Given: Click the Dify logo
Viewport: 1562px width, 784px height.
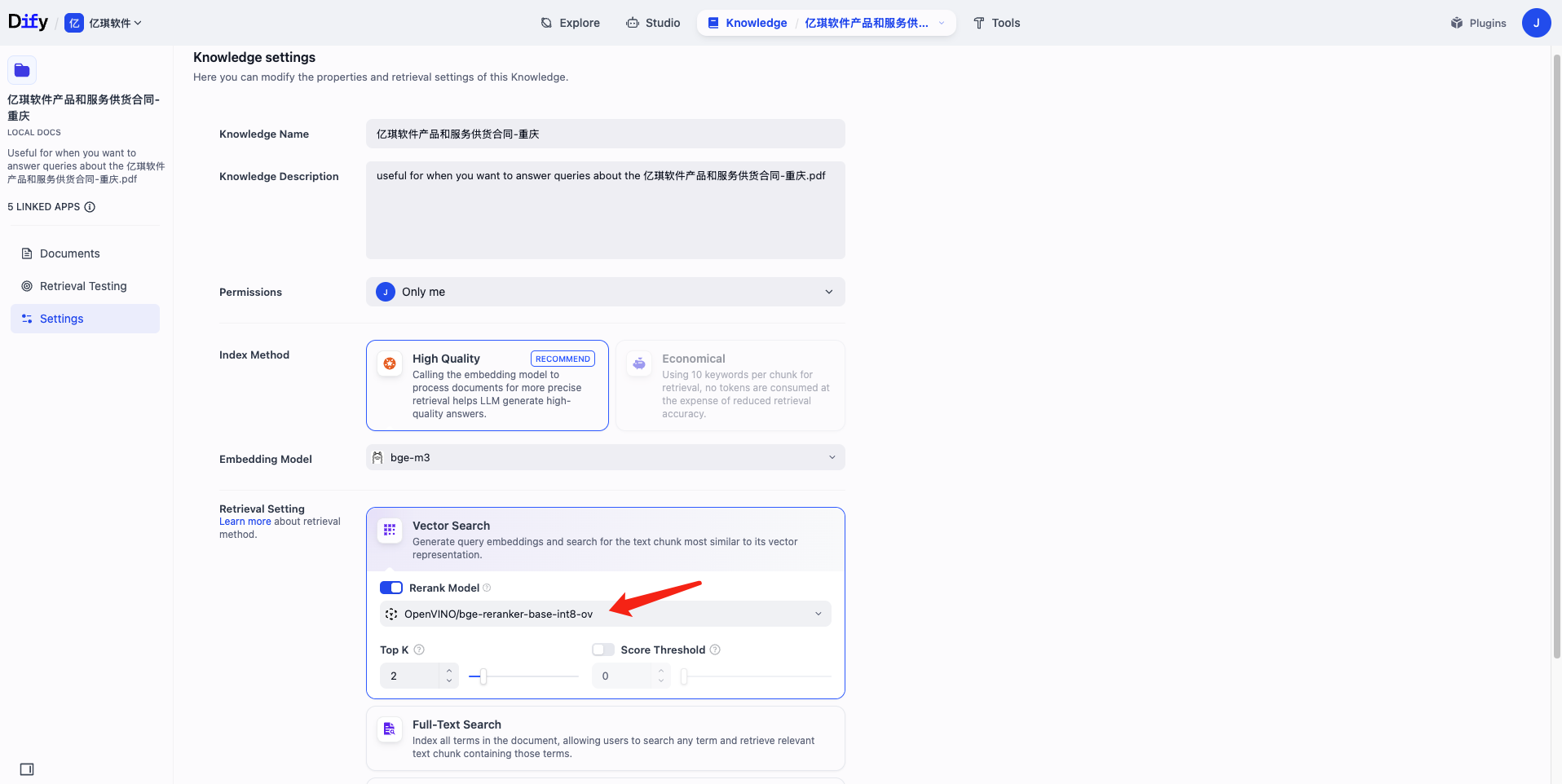Looking at the screenshot, I should [28, 22].
